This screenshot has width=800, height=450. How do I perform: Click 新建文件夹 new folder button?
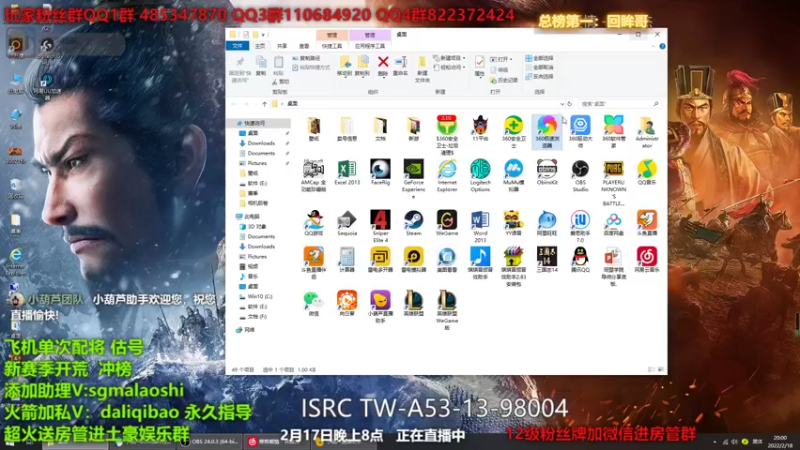[422, 69]
